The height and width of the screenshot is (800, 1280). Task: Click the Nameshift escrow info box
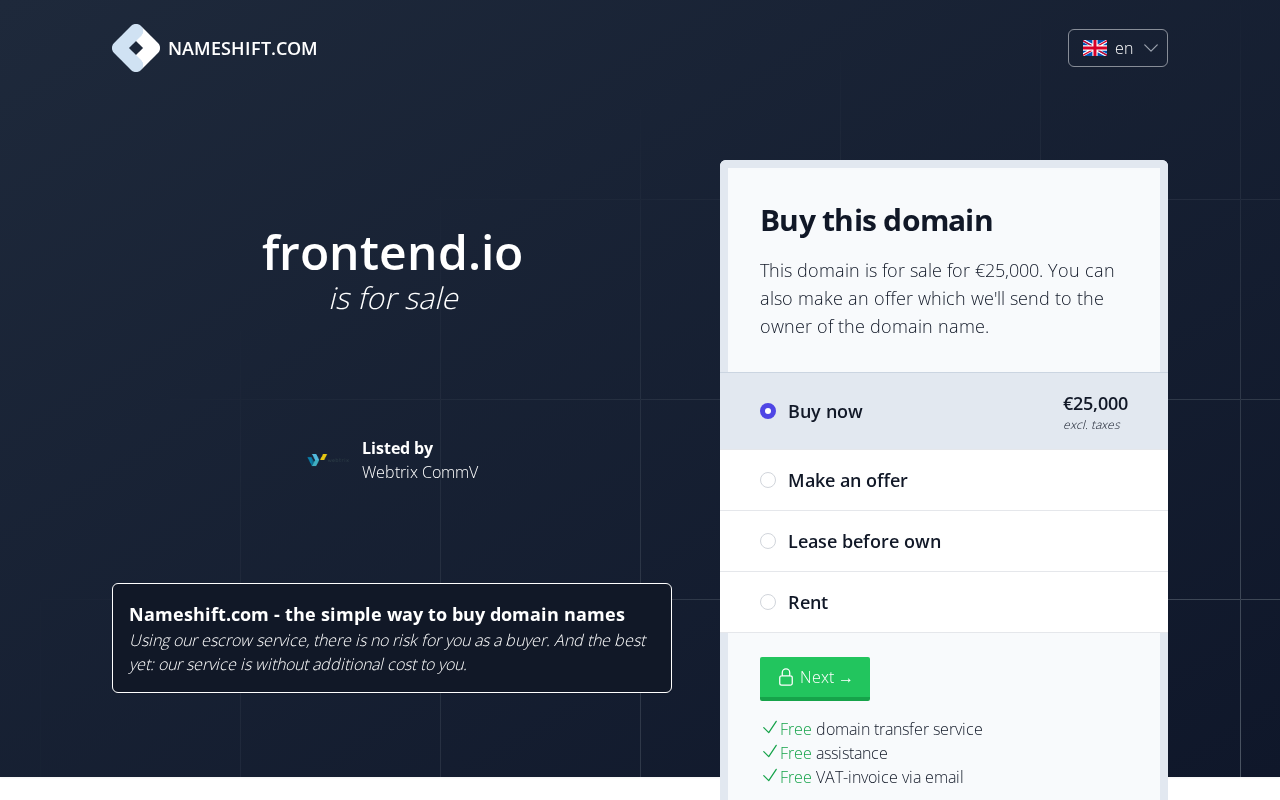tap(392, 638)
